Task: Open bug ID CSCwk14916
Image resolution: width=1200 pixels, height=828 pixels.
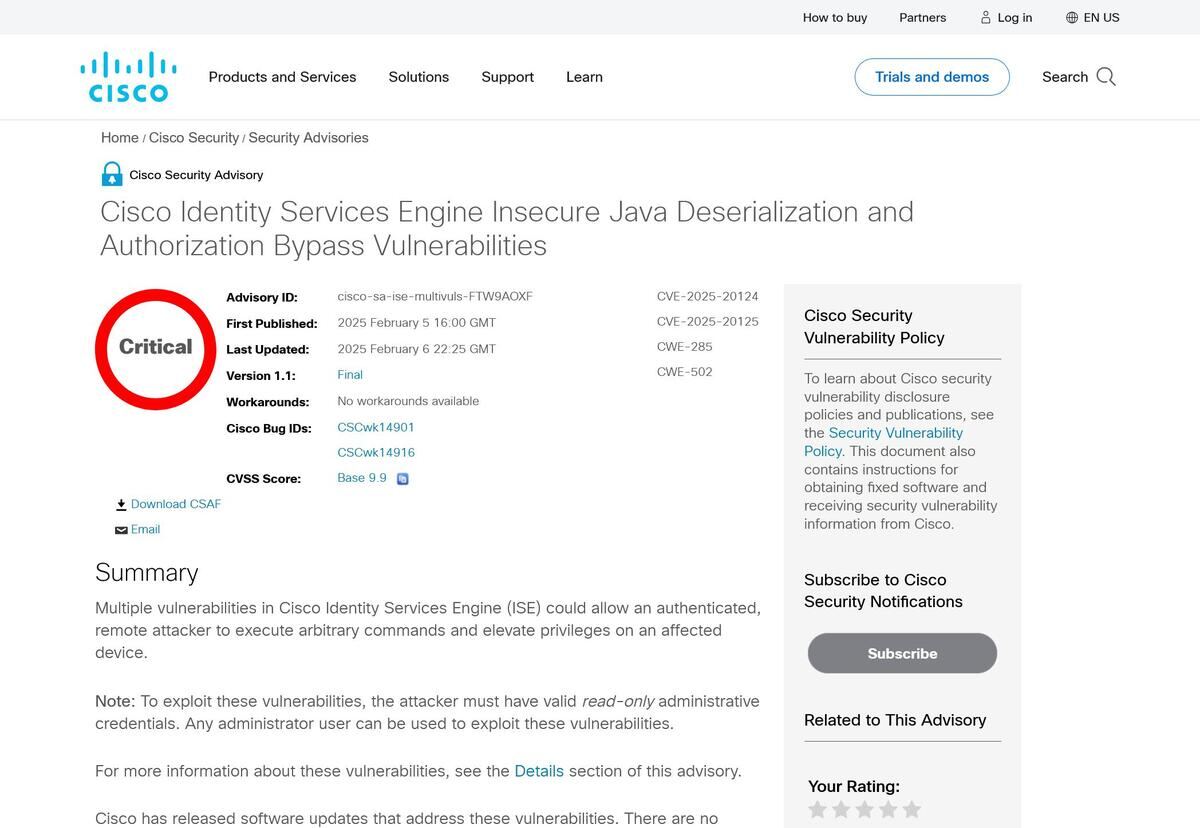Action: pos(376,453)
